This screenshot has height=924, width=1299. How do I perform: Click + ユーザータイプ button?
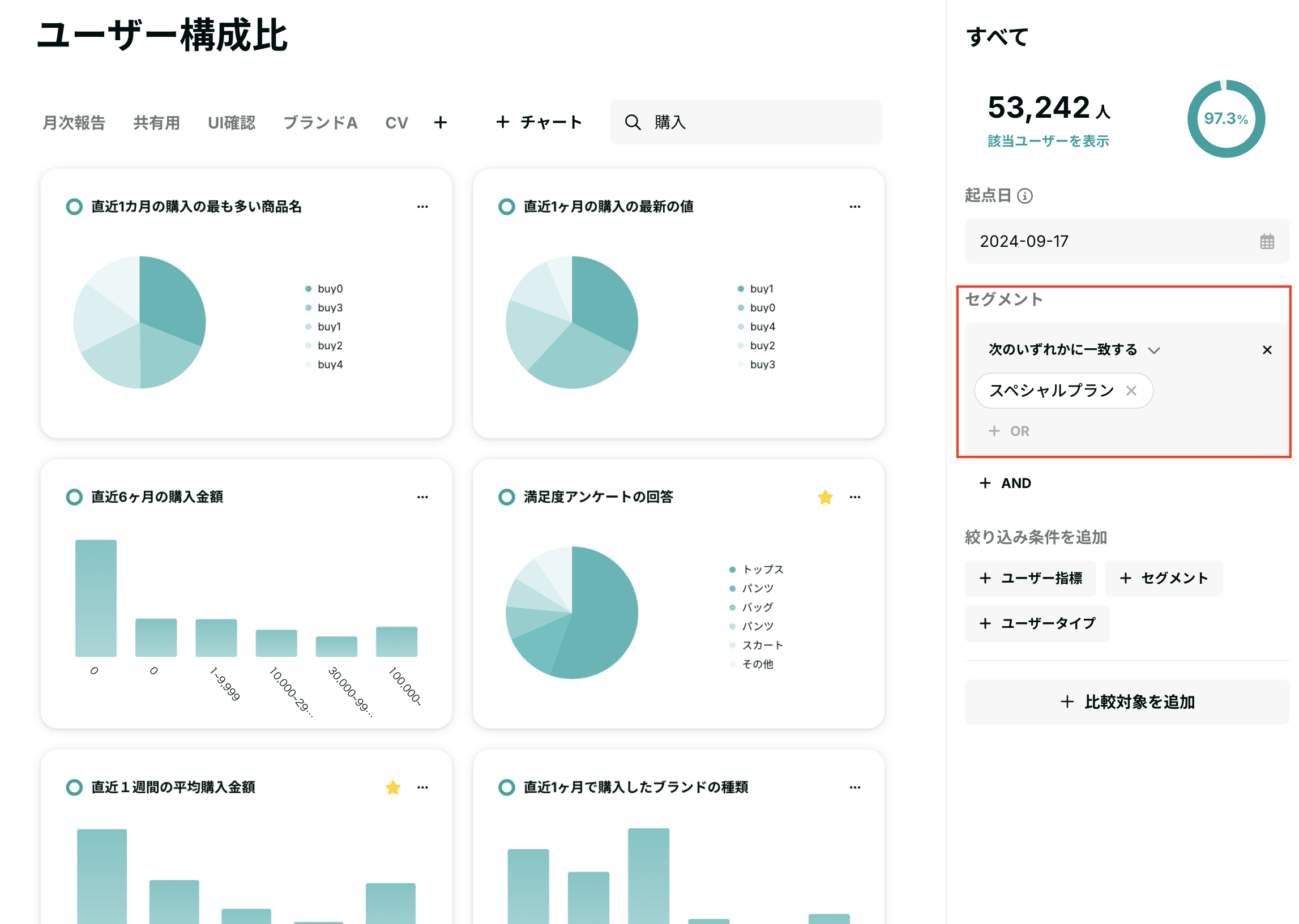(x=1037, y=623)
